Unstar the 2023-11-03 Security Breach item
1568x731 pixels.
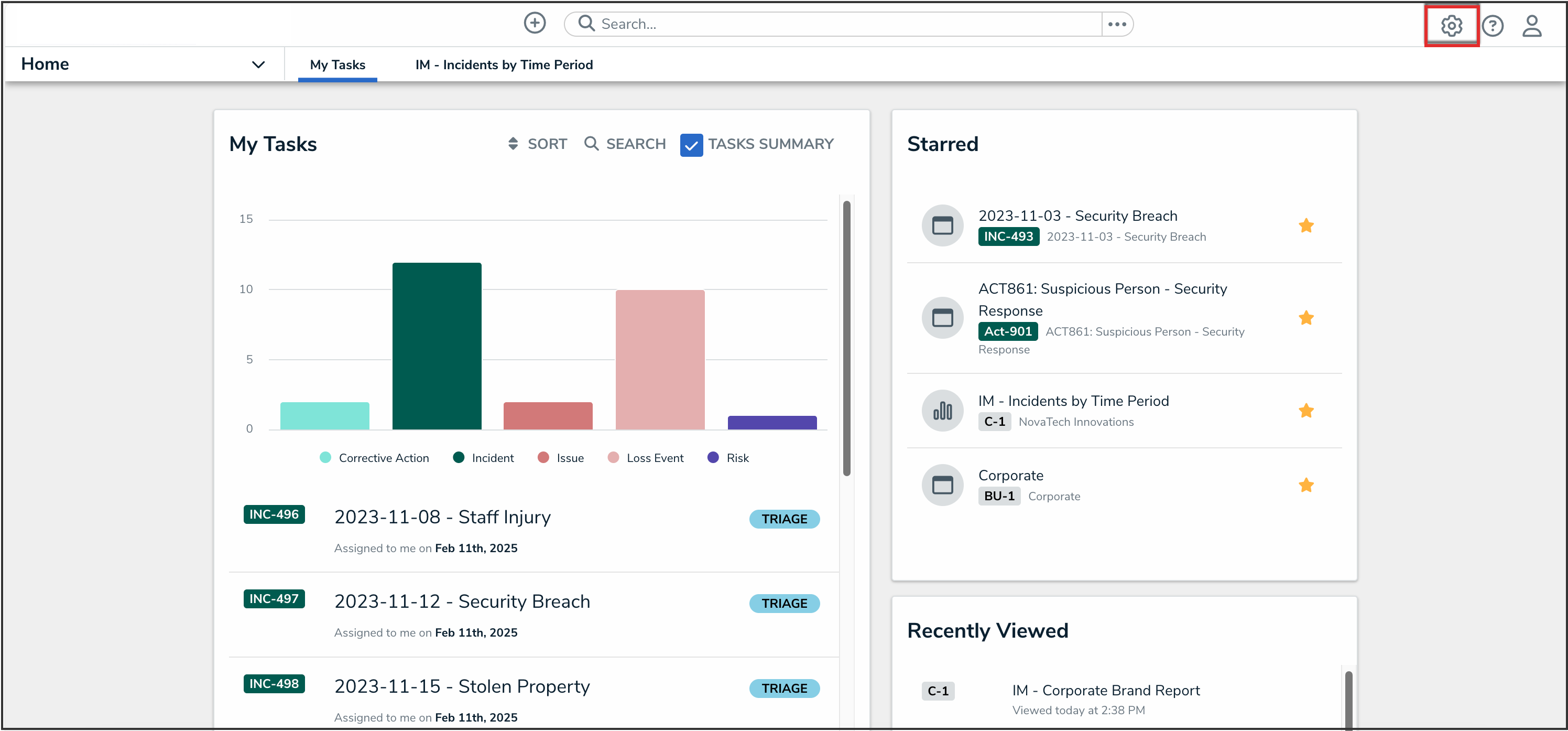(x=1305, y=226)
